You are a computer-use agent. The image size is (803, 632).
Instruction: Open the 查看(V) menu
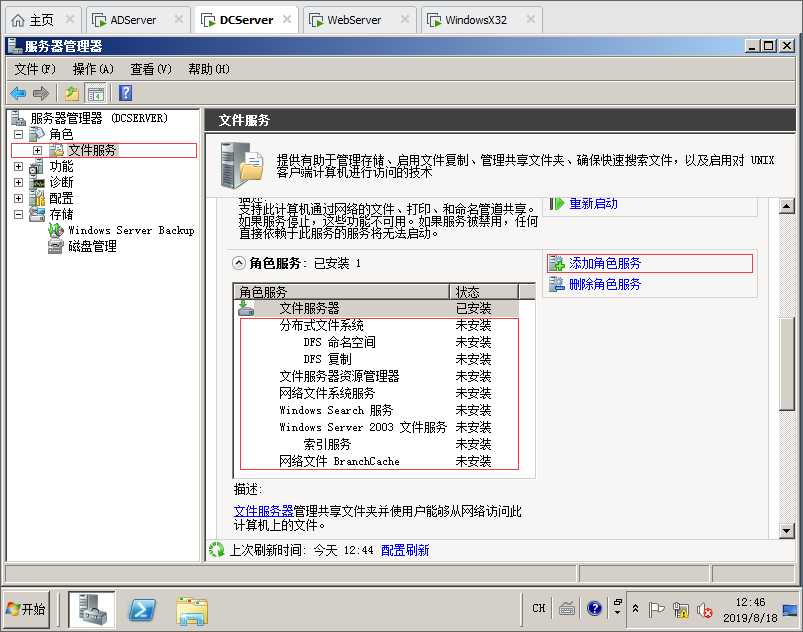pos(151,69)
